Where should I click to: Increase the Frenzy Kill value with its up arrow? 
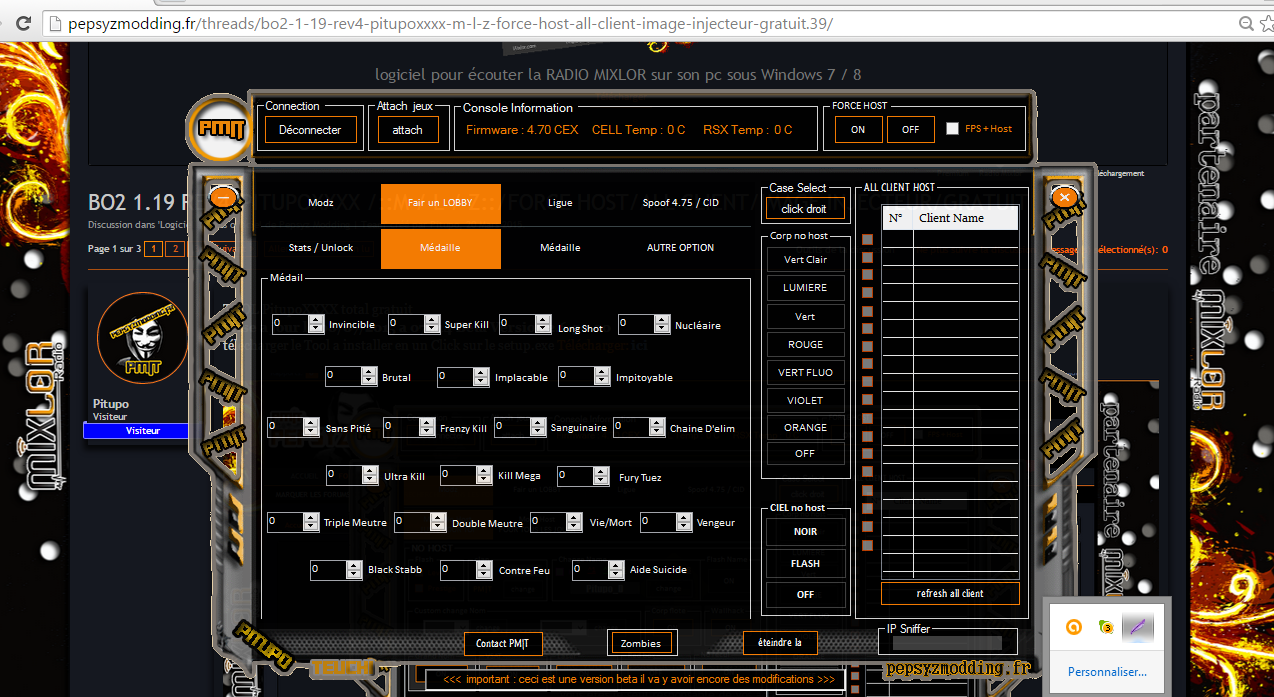click(x=427, y=423)
